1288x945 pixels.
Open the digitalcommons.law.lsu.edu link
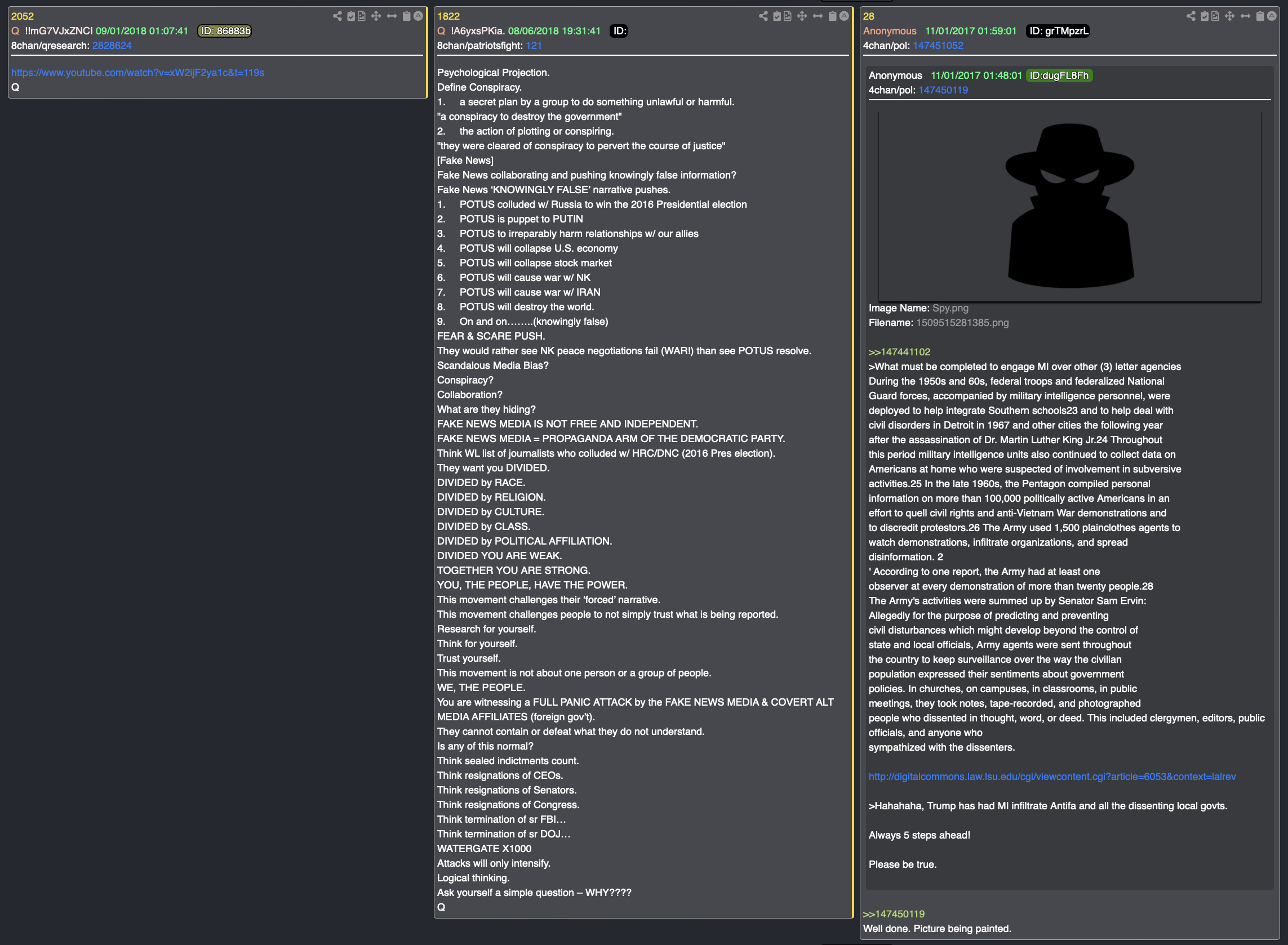click(x=1052, y=777)
